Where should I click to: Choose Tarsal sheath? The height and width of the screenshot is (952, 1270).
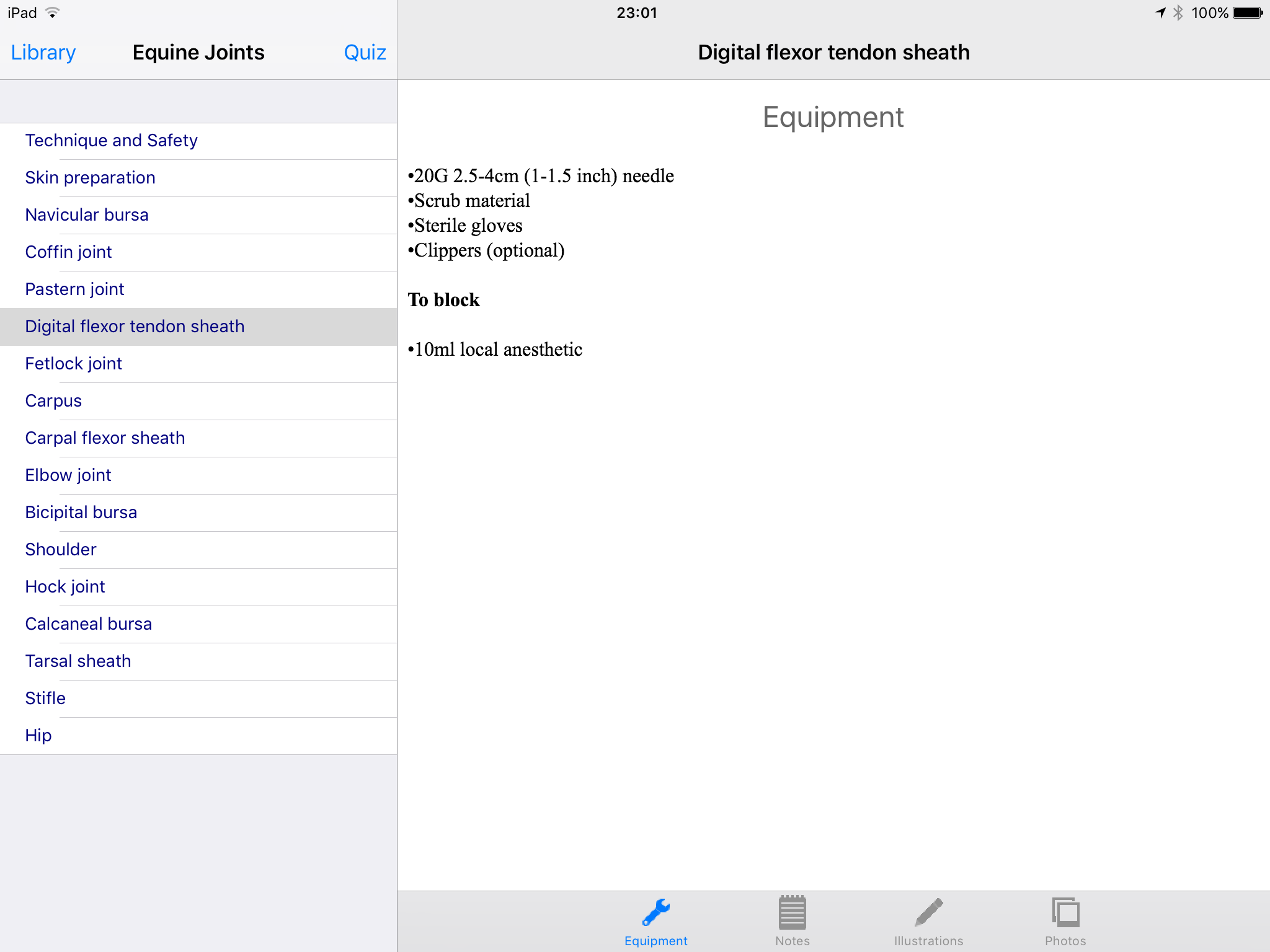click(198, 661)
